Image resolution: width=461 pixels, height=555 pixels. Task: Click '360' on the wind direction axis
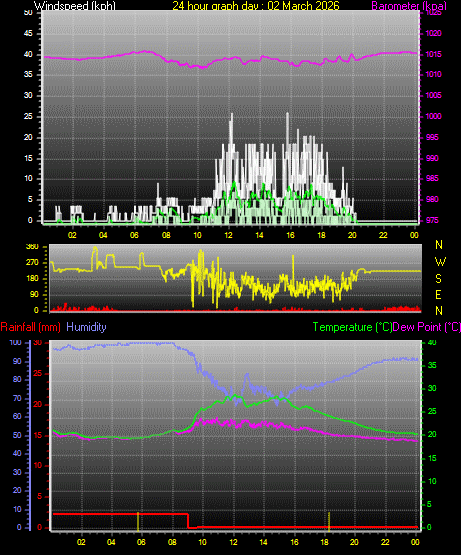point(32,247)
